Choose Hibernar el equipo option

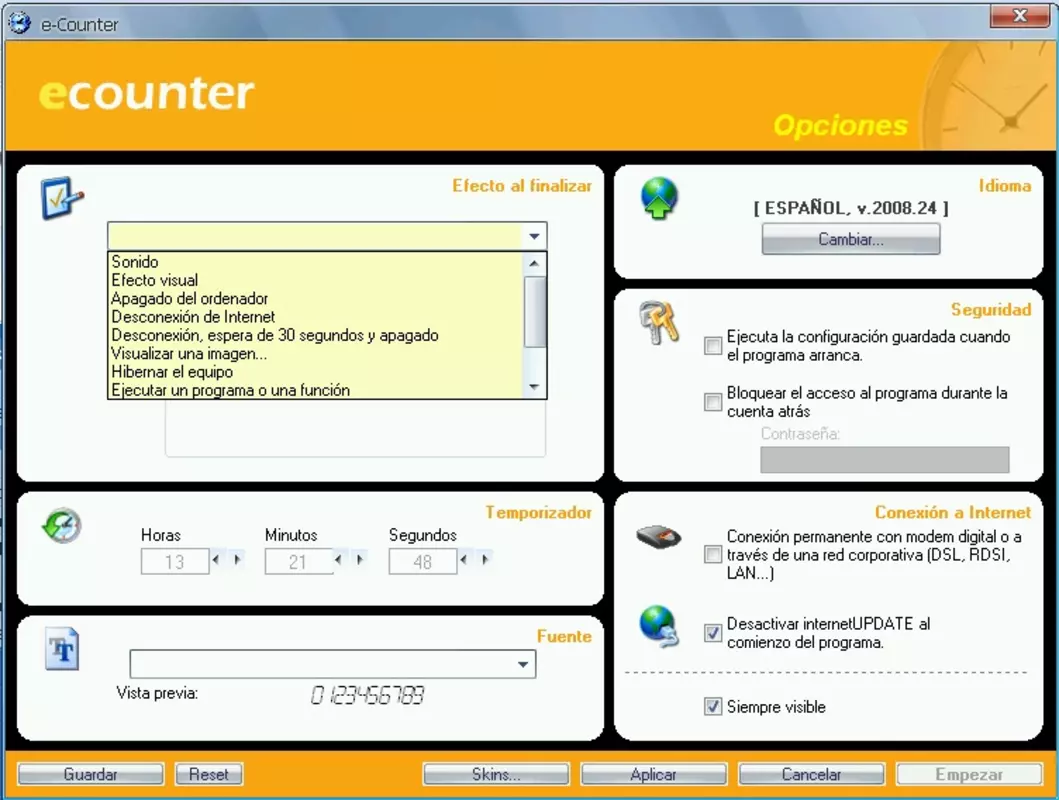tap(172, 372)
